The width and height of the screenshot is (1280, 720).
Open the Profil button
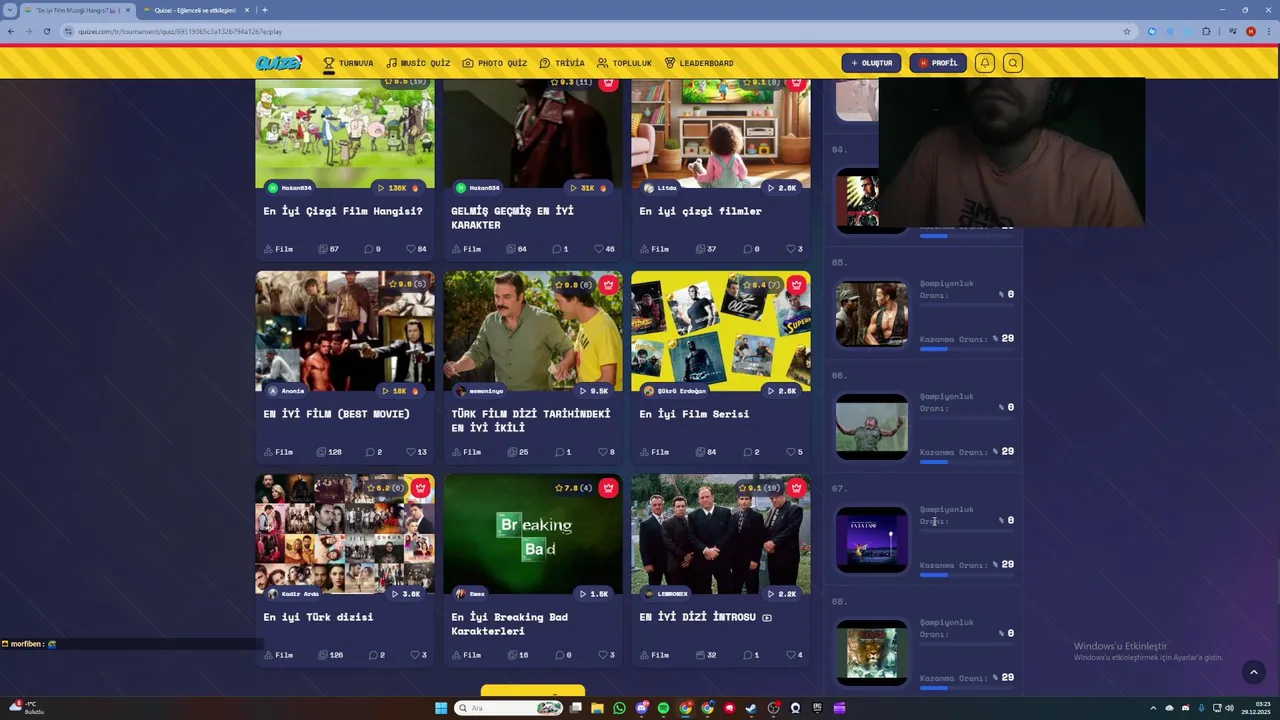tap(938, 63)
